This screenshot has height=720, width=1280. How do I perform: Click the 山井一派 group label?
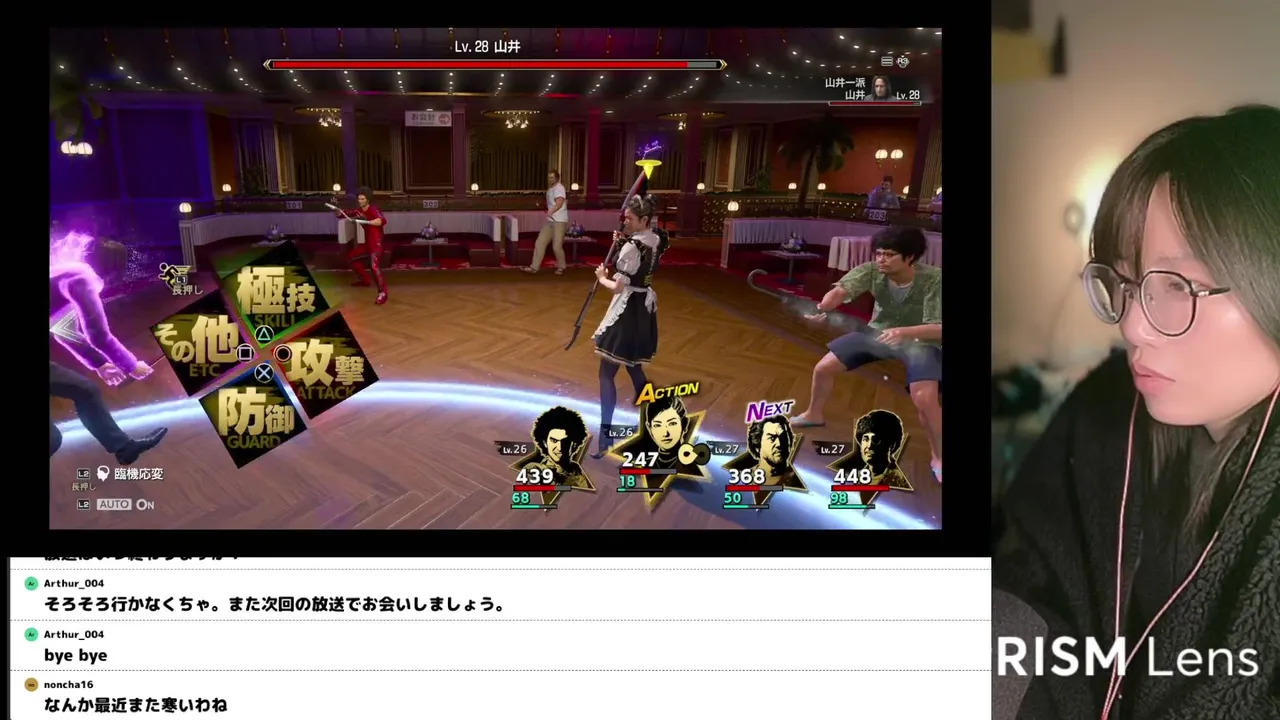click(844, 83)
